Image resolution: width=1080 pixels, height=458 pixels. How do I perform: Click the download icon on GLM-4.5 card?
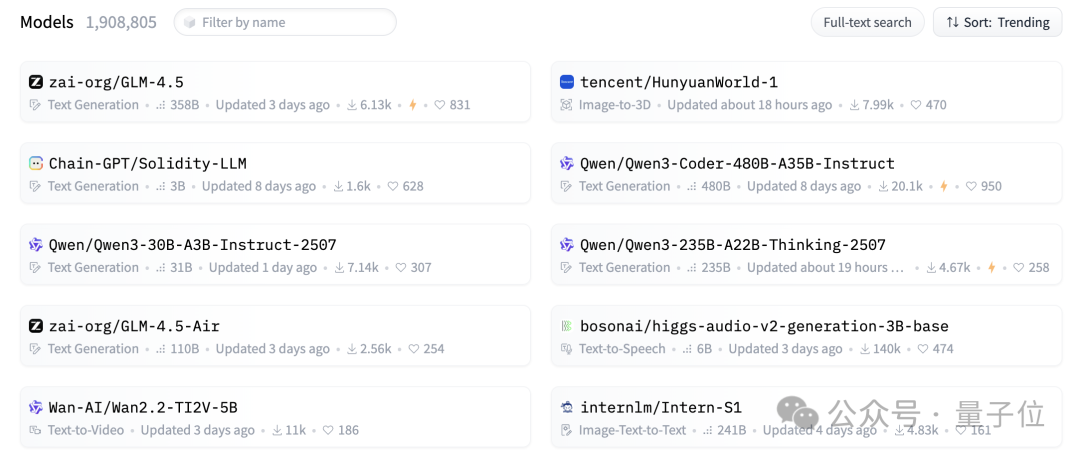point(351,105)
